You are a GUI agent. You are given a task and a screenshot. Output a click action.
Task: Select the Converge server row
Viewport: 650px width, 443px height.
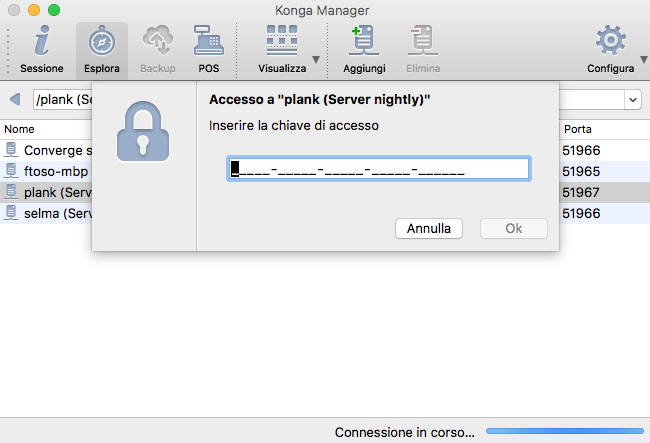[x=50, y=150]
